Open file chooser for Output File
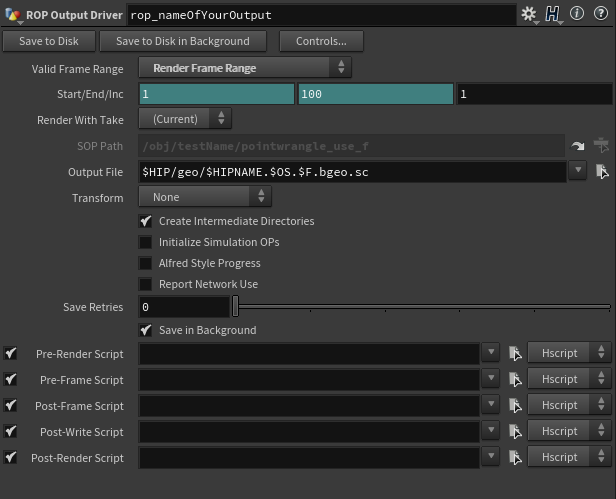This screenshot has height=499, width=616. 602,171
